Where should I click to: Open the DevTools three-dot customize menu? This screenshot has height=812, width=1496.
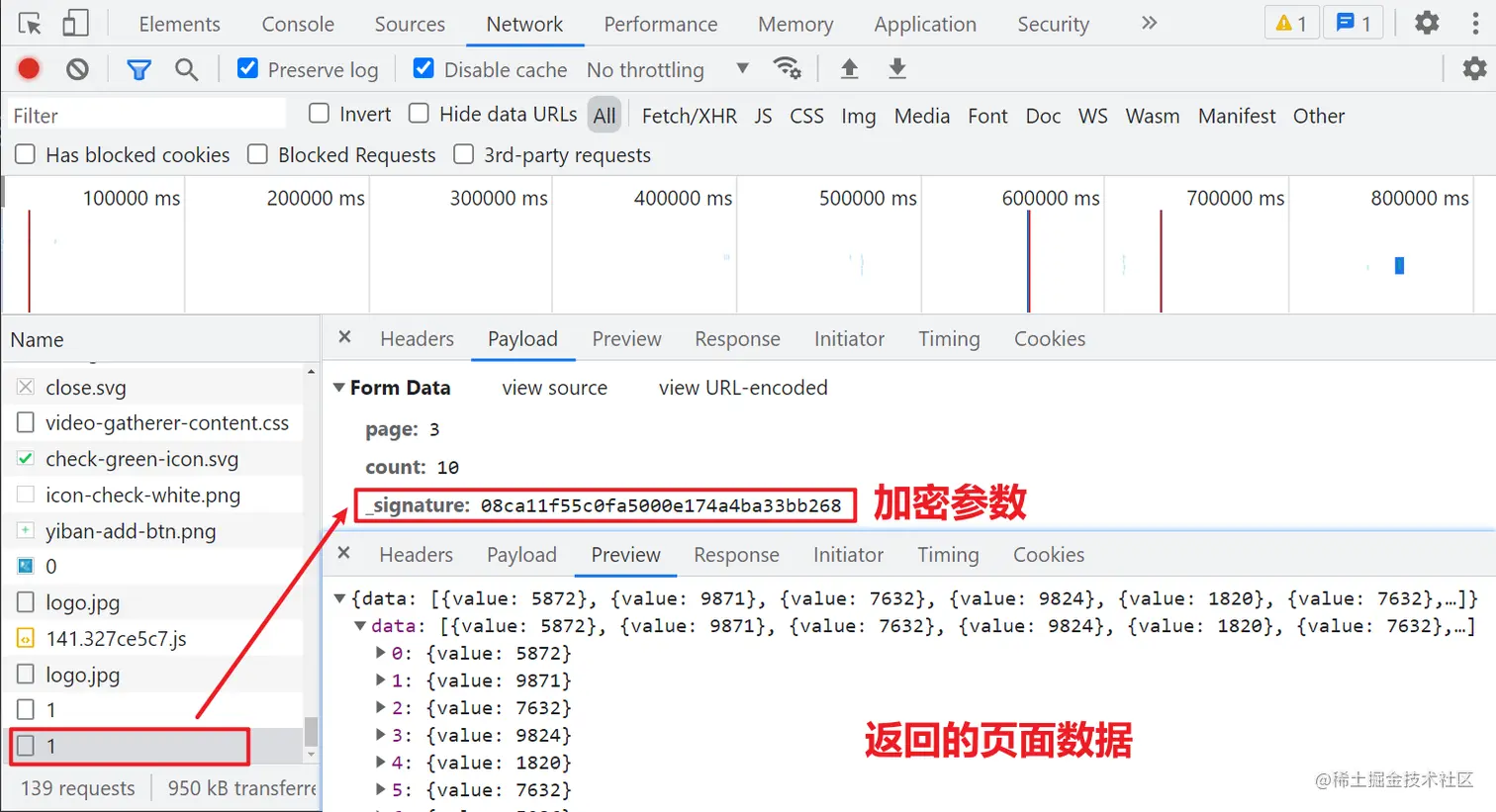click(1475, 23)
